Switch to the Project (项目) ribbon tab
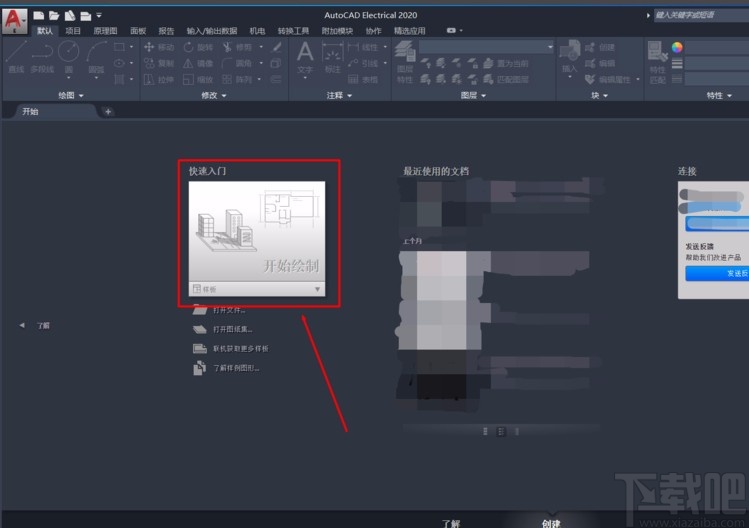The height and width of the screenshot is (528, 749). [73, 31]
